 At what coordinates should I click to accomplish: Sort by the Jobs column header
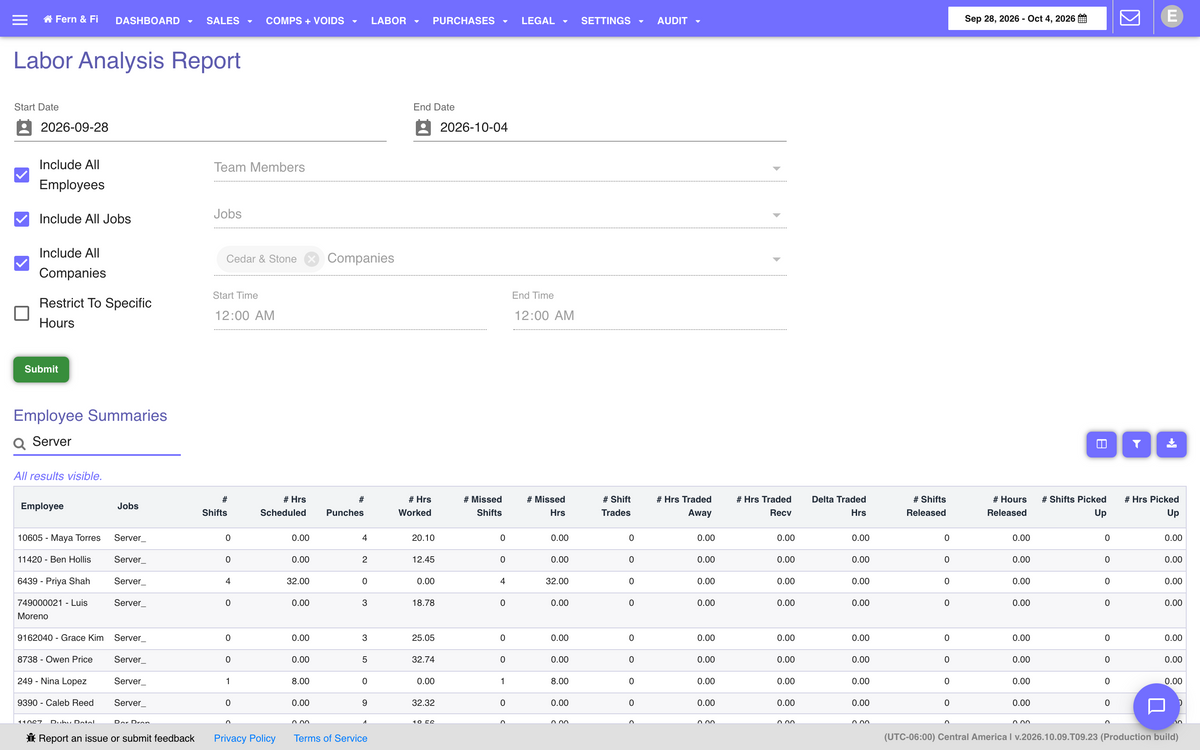pyautogui.click(x=128, y=506)
